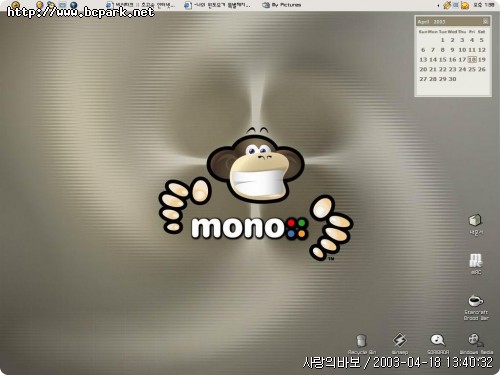
Task: Select day 19 in the calendar
Action: 482,59
